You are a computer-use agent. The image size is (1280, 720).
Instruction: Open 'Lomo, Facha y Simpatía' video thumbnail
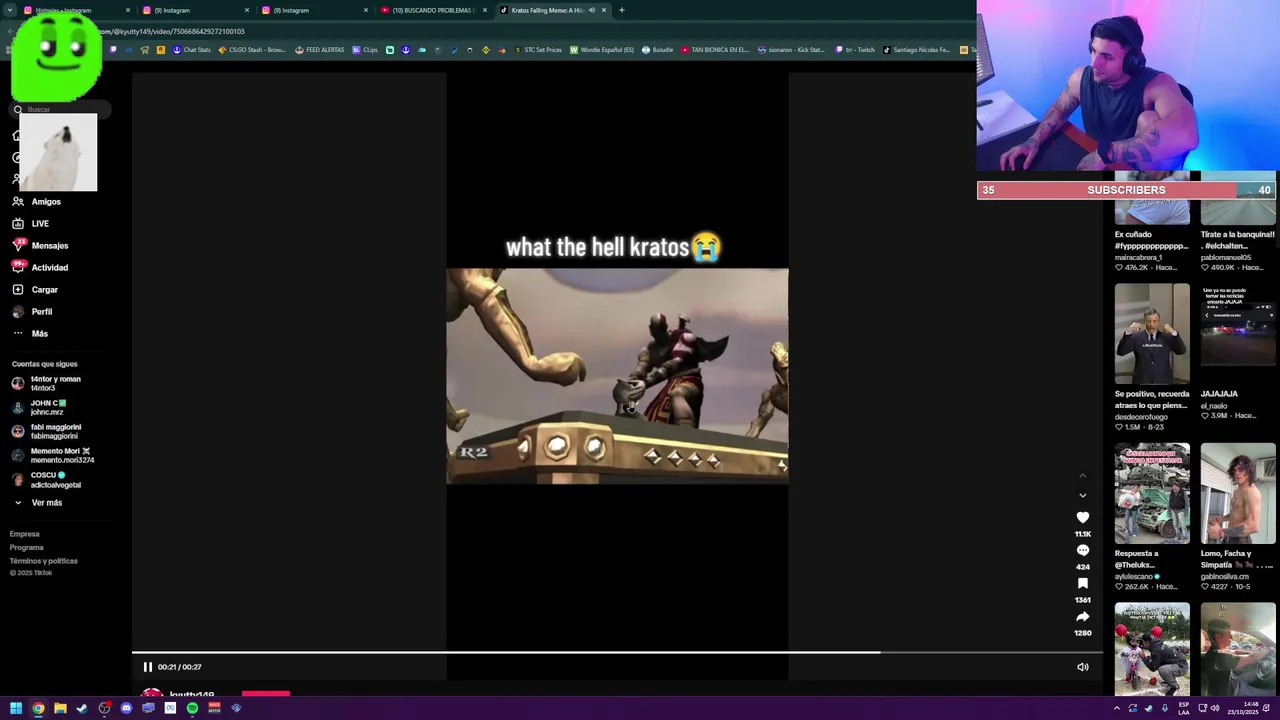[x=1238, y=493]
